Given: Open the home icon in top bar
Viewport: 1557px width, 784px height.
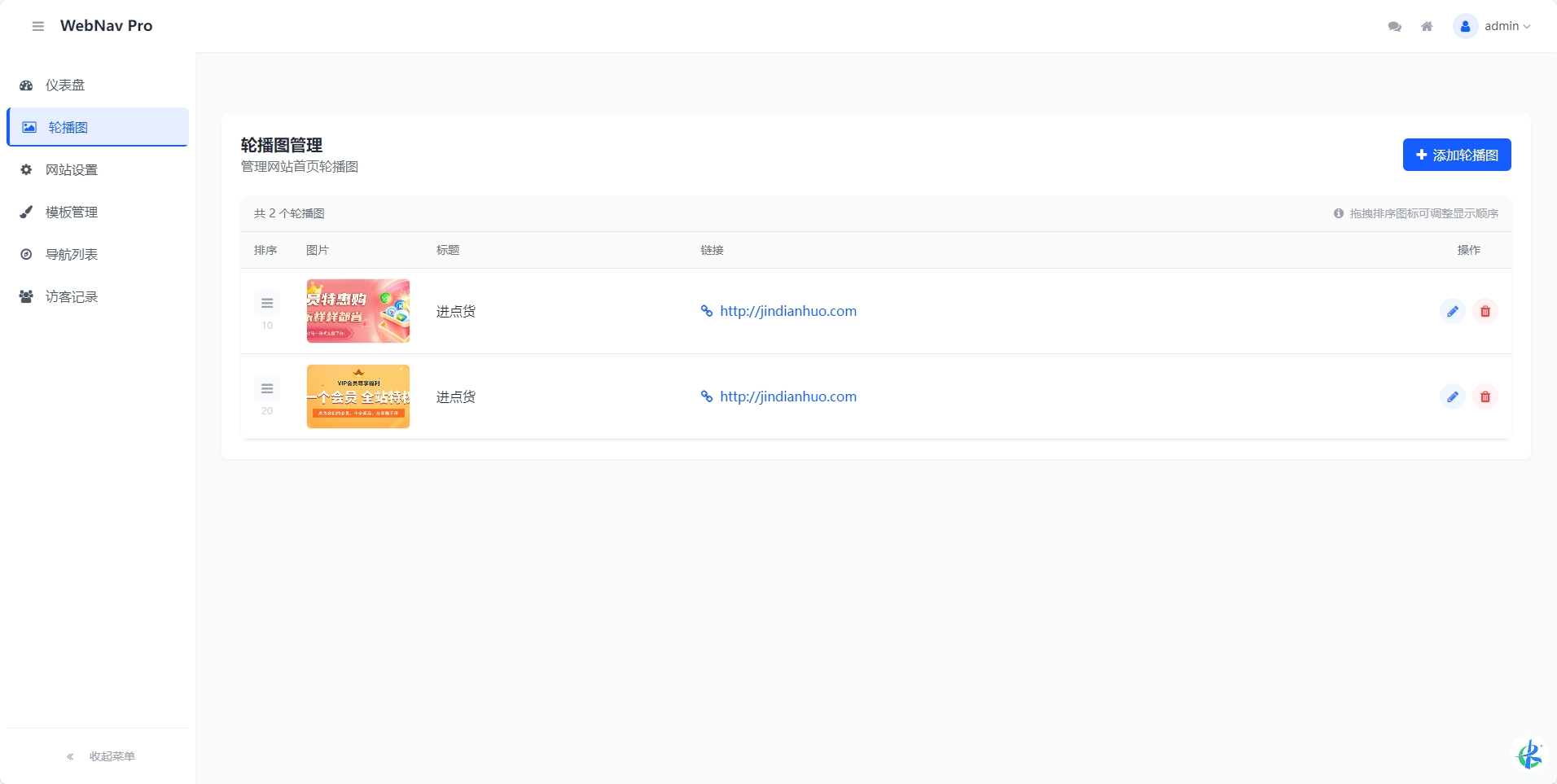Looking at the screenshot, I should tap(1427, 25).
